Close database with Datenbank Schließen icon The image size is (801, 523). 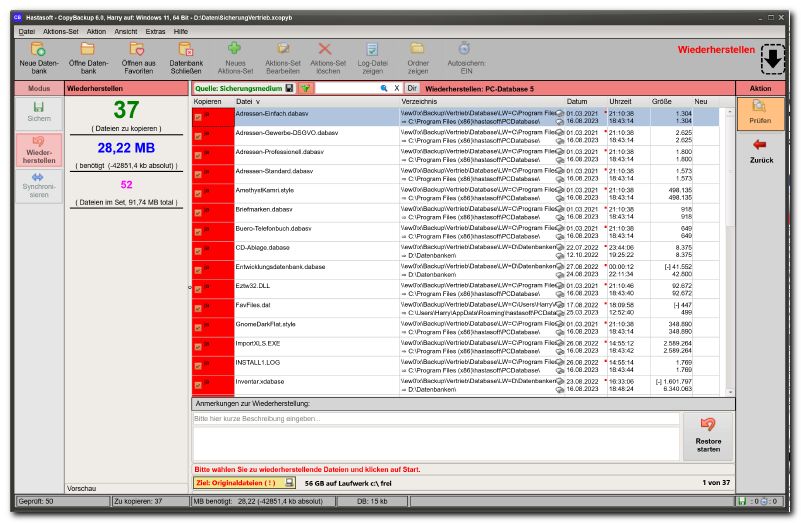point(186,49)
